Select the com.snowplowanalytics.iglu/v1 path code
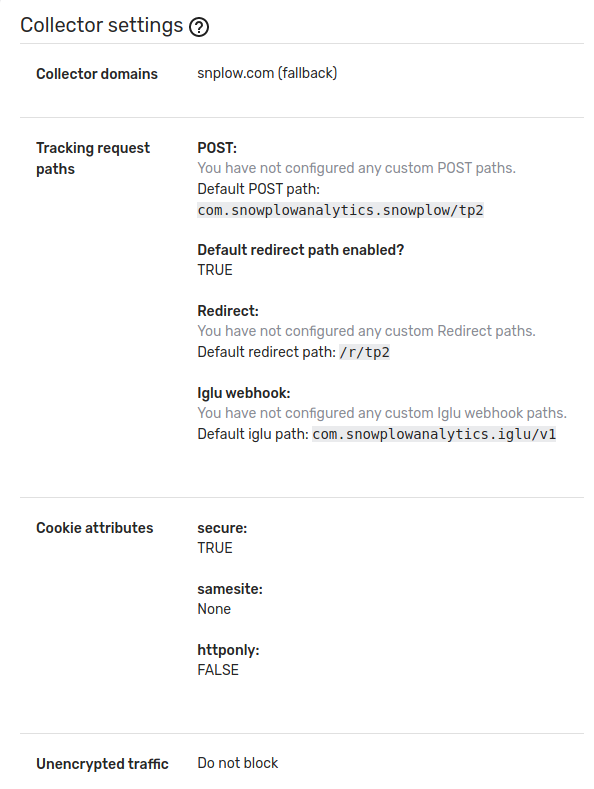 coord(434,434)
